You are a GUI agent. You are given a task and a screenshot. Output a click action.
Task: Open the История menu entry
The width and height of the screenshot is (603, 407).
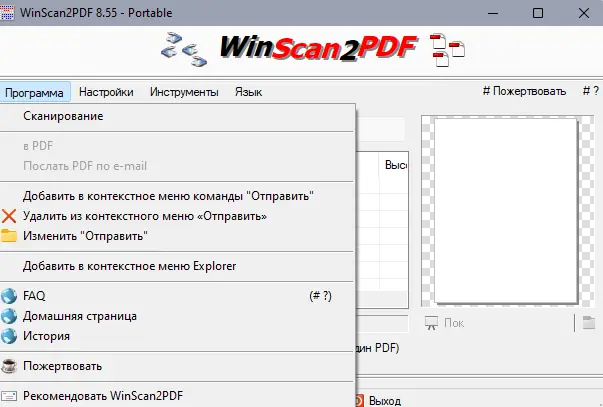[177, 336]
